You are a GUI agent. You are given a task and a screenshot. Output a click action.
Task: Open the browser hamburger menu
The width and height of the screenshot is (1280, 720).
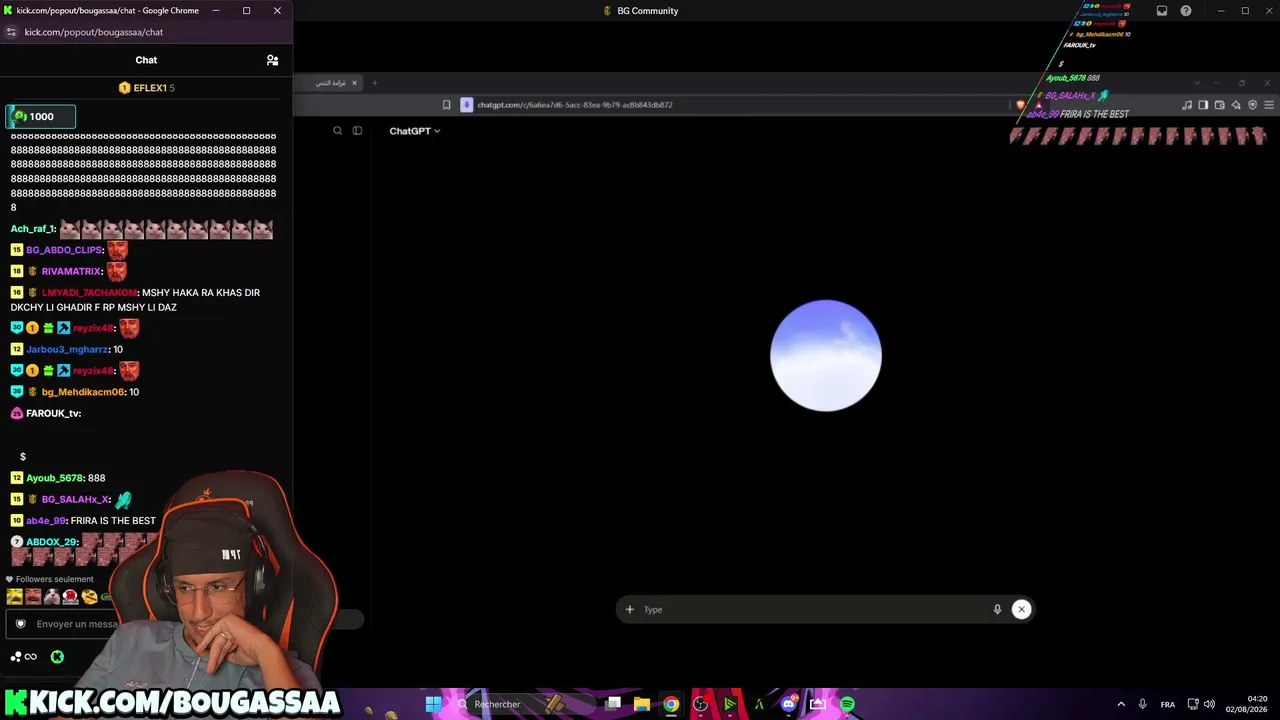(1269, 105)
